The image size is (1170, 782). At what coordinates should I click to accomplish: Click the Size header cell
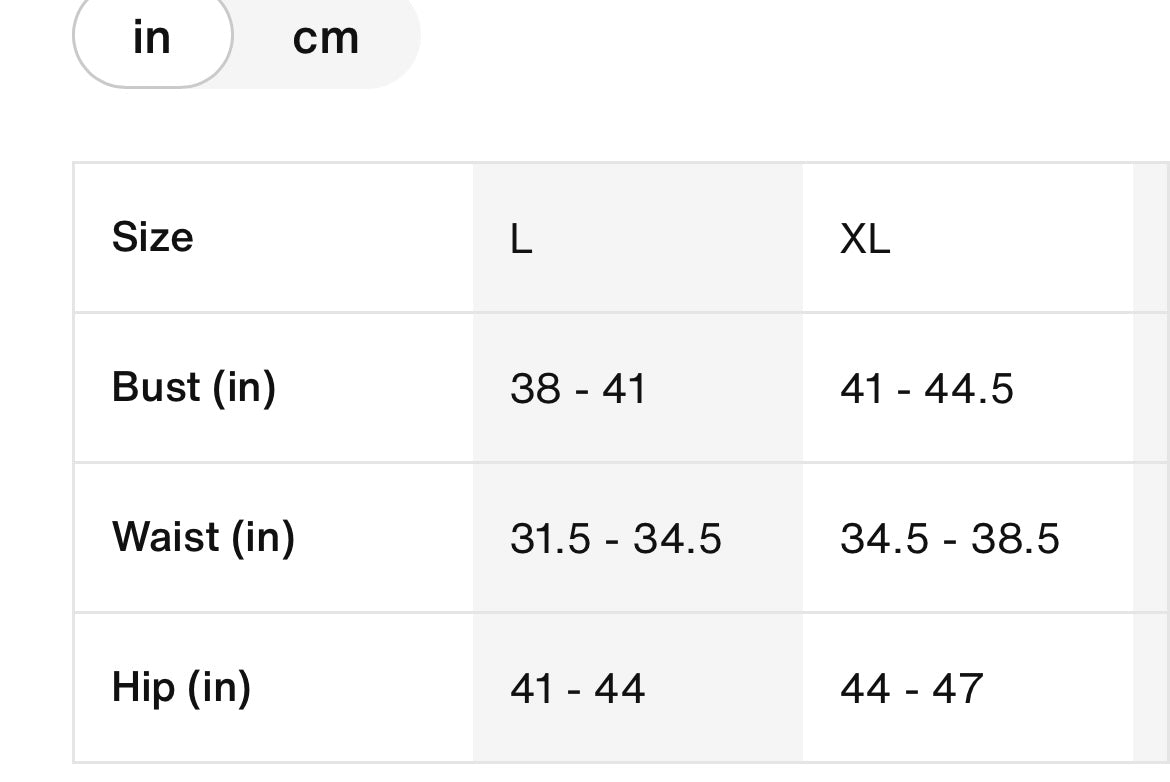(x=153, y=238)
